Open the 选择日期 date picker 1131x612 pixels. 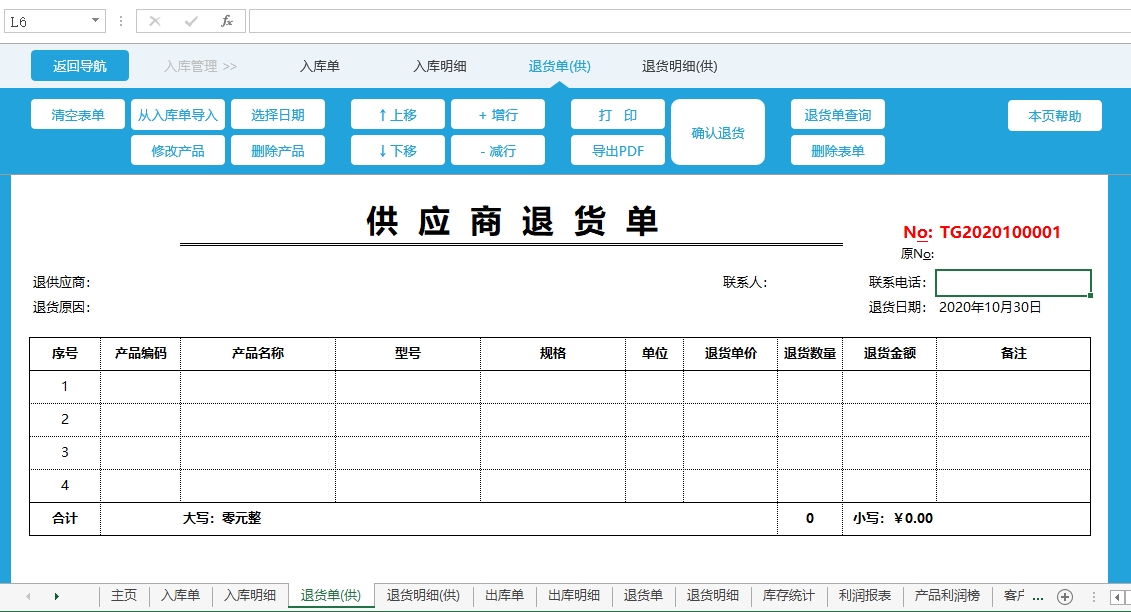pyautogui.click(x=277, y=115)
